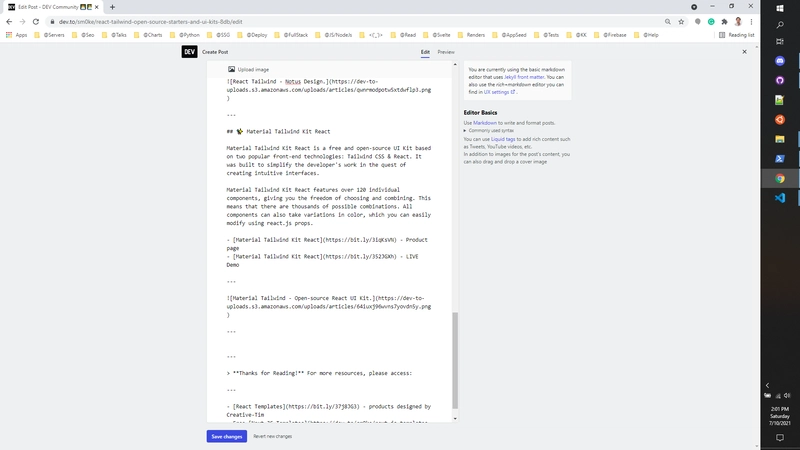Screen dimensions: 800x450
Task: Open the notification center icon
Action: pos(780,438)
